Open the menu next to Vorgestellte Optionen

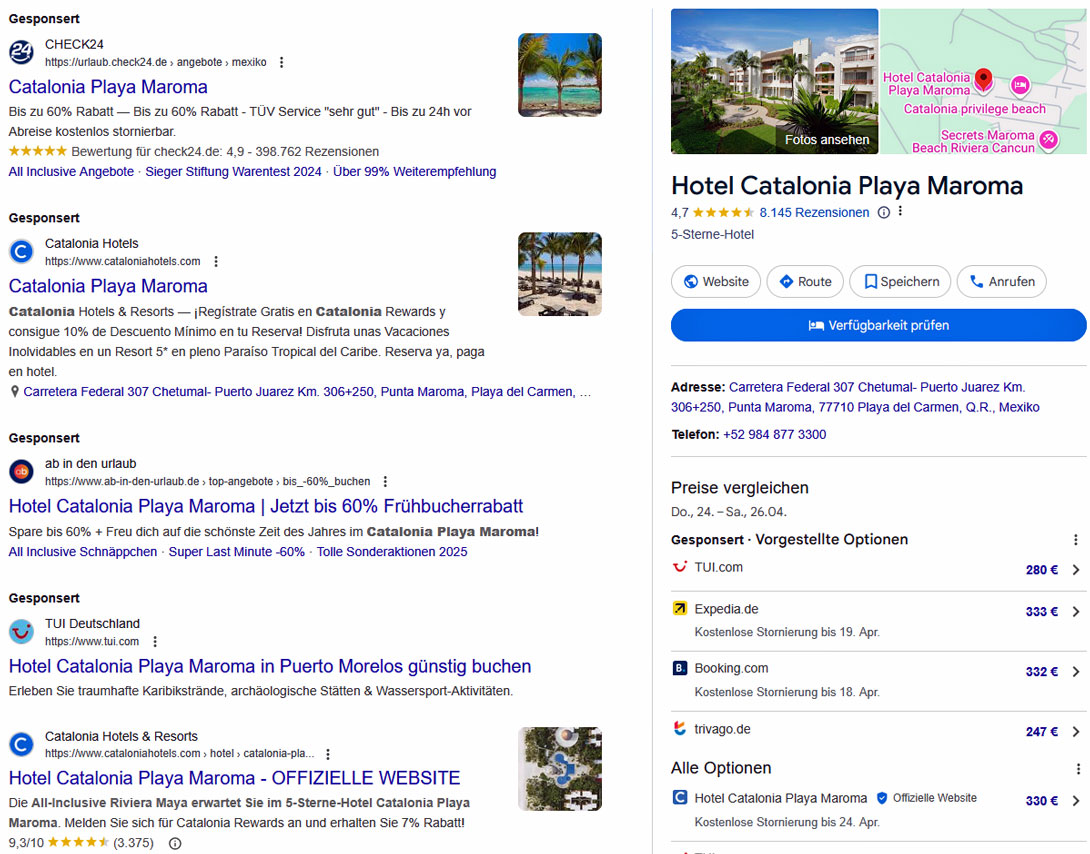pyautogui.click(x=1077, y=539)
